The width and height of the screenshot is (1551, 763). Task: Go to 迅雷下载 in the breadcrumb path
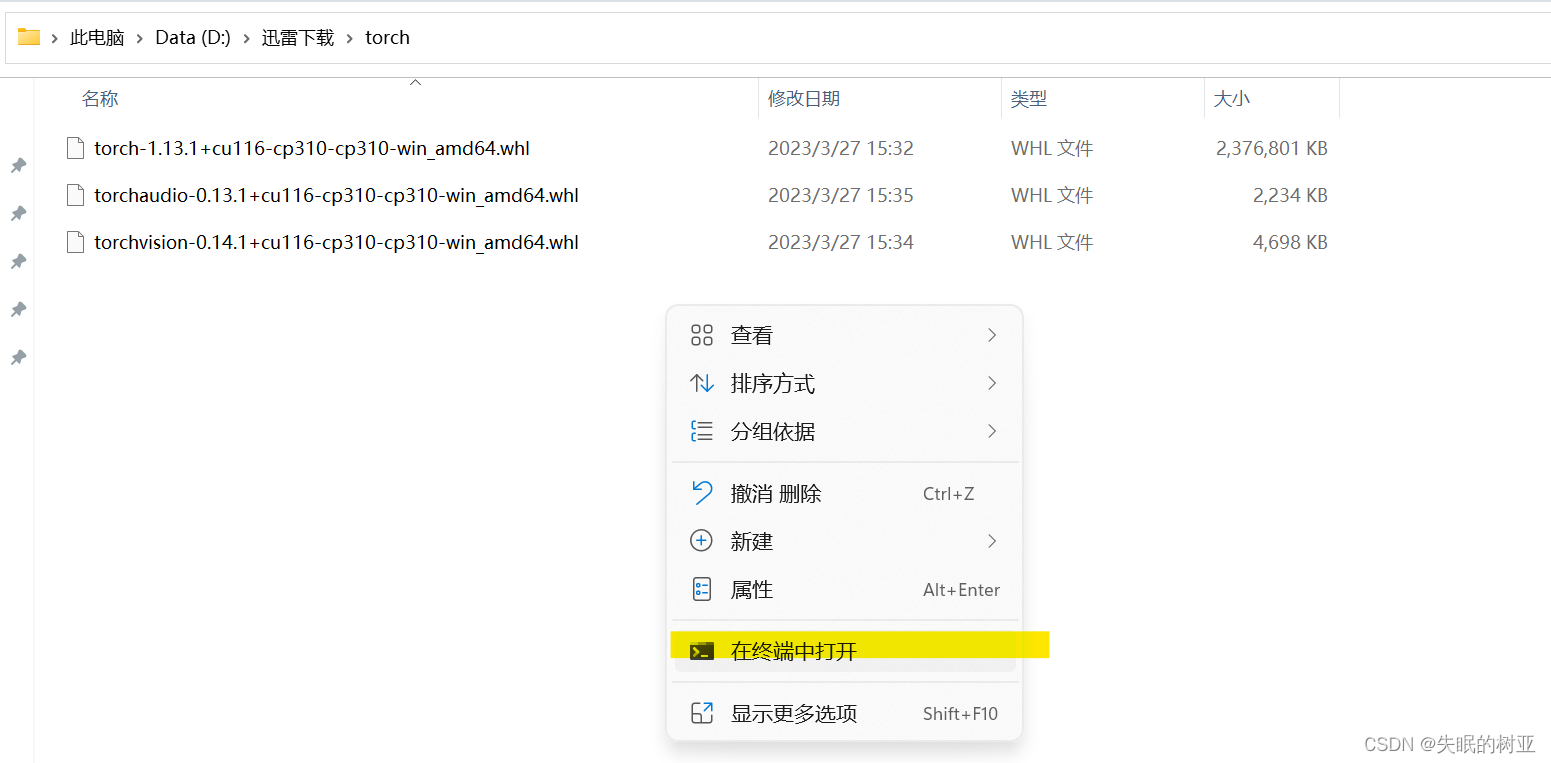[298, 38]
